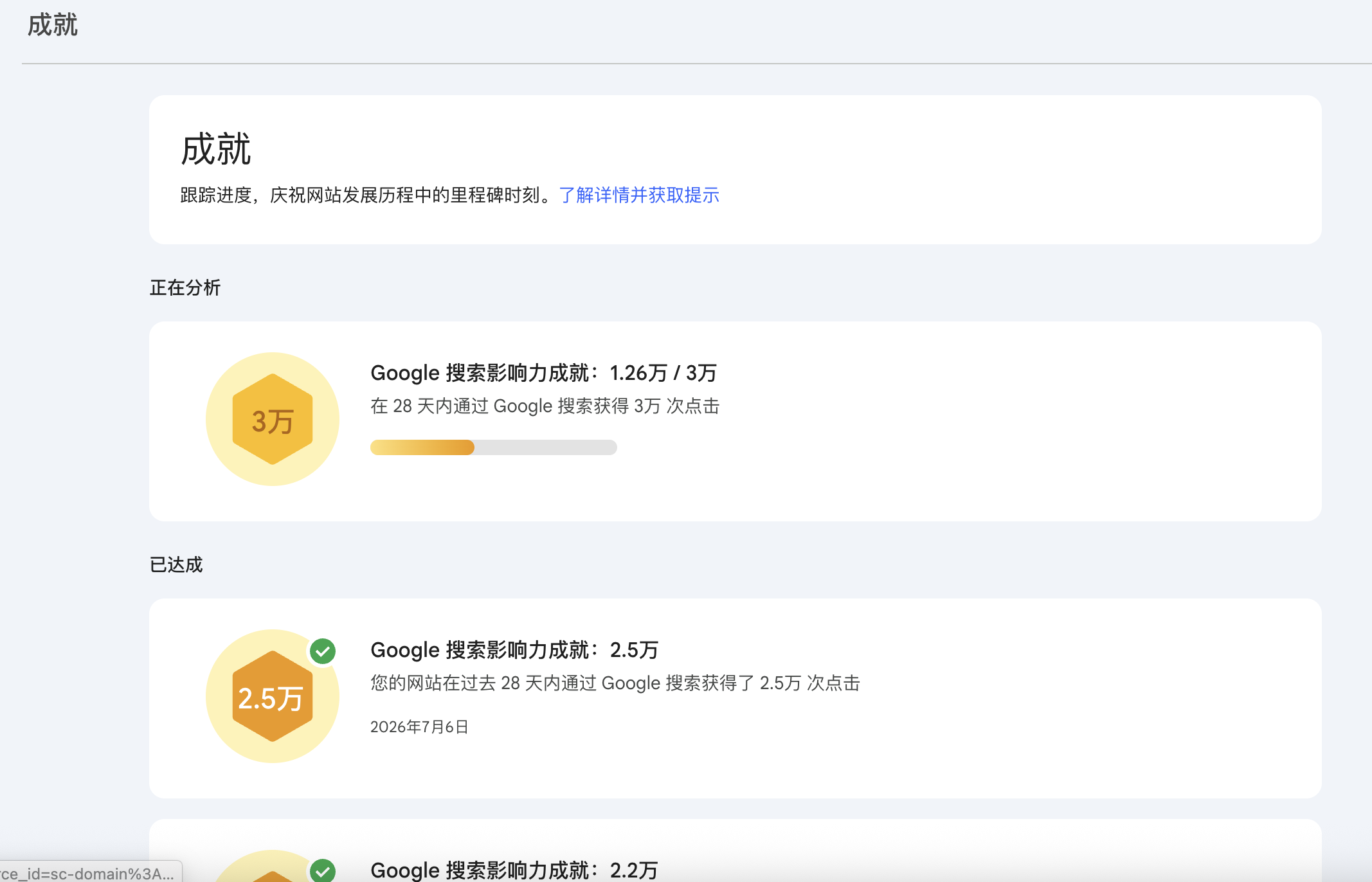Click the 2.5万 hexagon achievement badge
1372x882 pixels.
(x=273, y=696)
